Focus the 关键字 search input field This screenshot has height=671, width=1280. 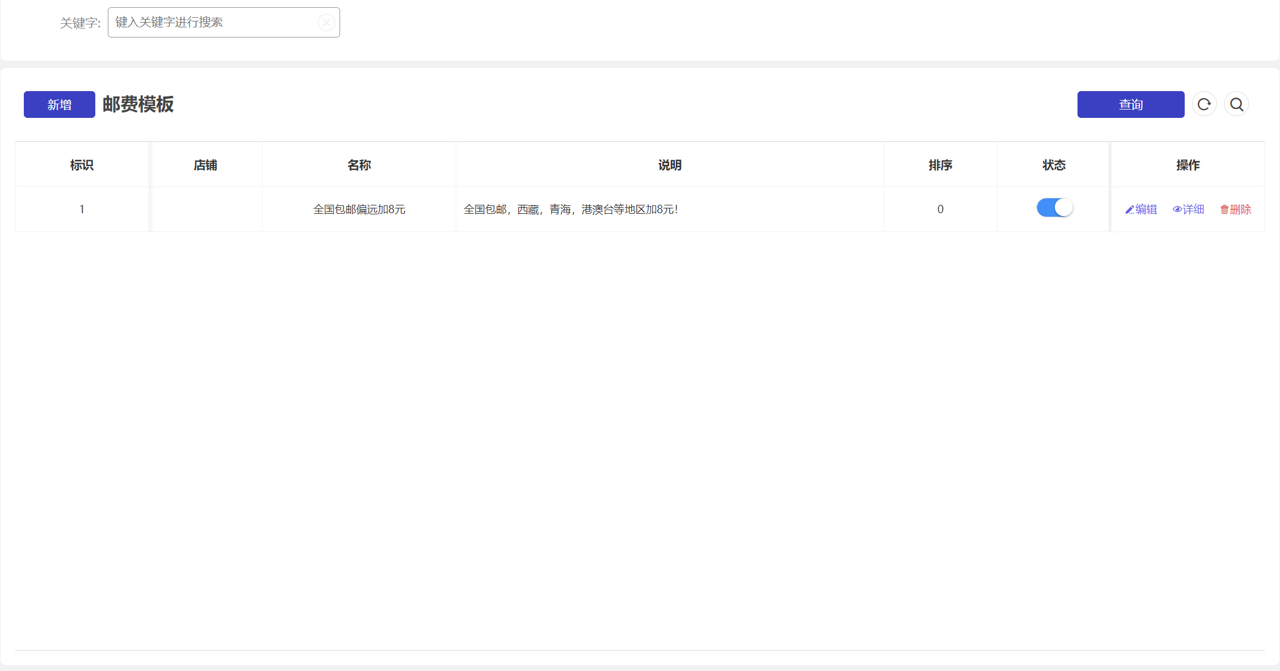coord(223,22)
